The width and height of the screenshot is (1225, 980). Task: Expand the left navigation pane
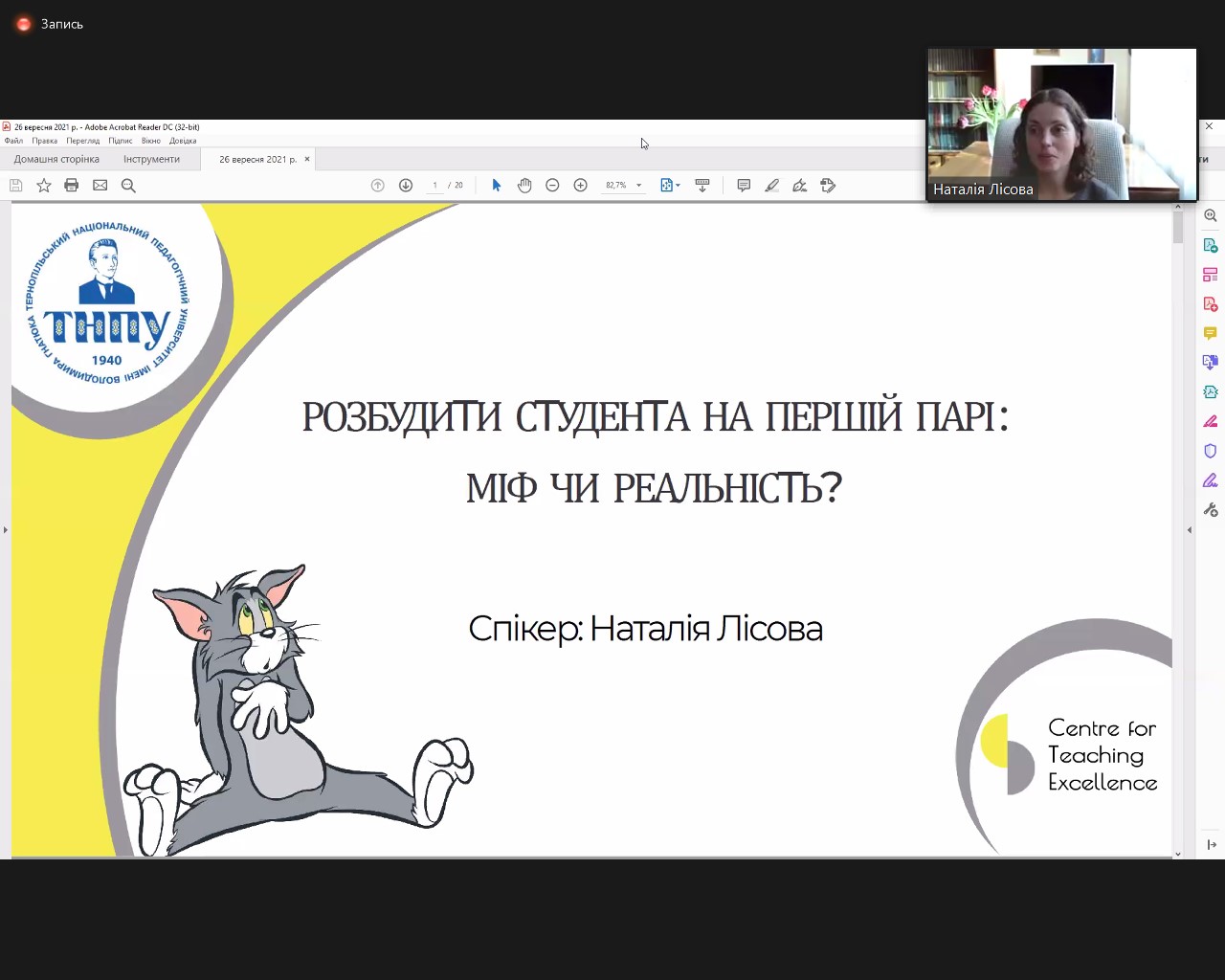(5, 529)
